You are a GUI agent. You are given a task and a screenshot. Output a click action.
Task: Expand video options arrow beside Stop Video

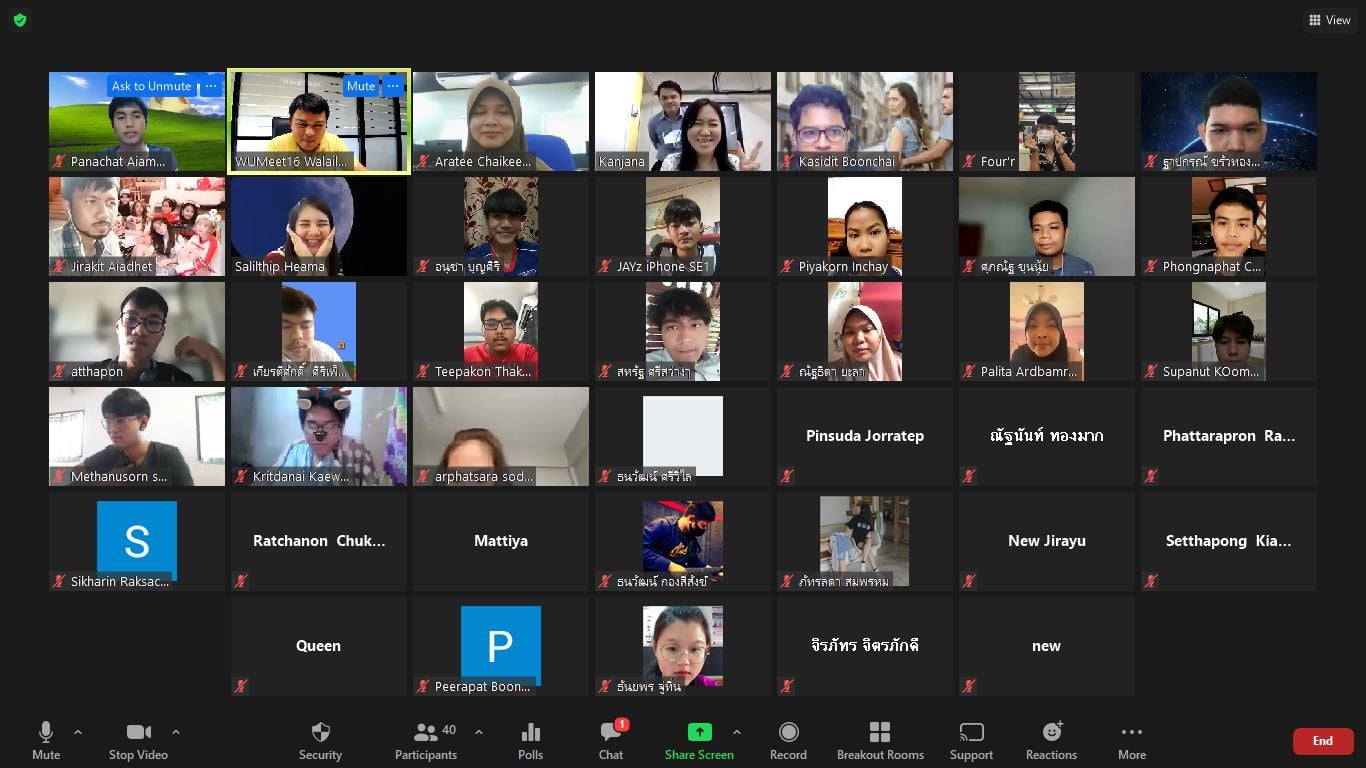pyautogui.click(x=176, y=732)
